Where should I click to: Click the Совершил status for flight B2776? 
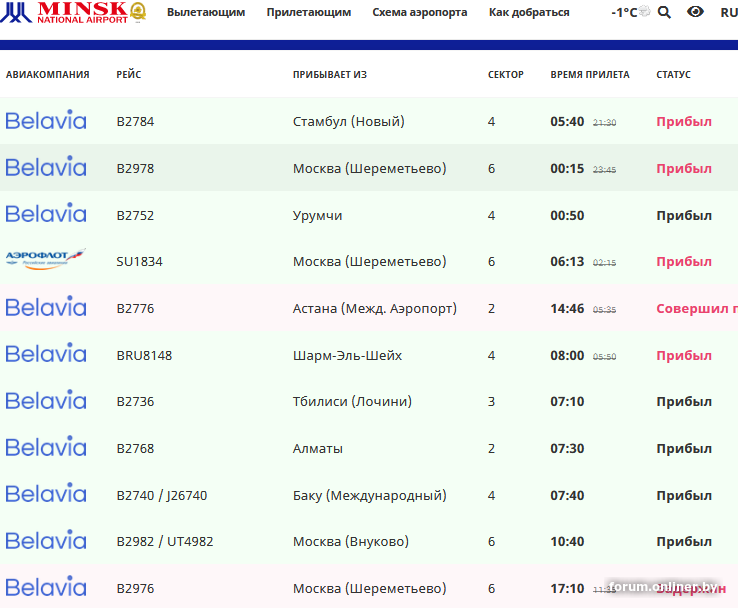(697, 309)
